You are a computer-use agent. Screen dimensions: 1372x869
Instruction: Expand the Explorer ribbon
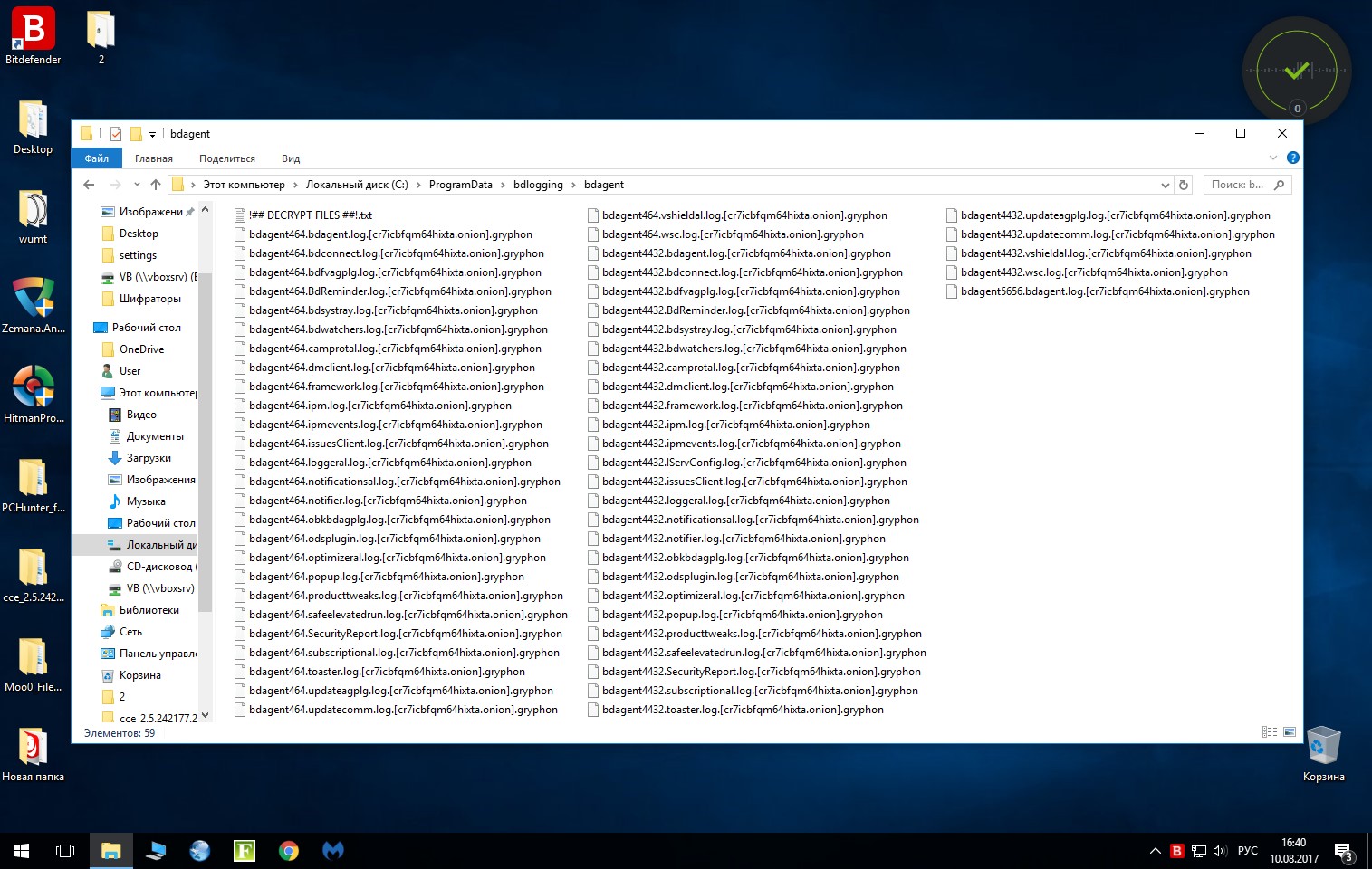(1273, 158)
